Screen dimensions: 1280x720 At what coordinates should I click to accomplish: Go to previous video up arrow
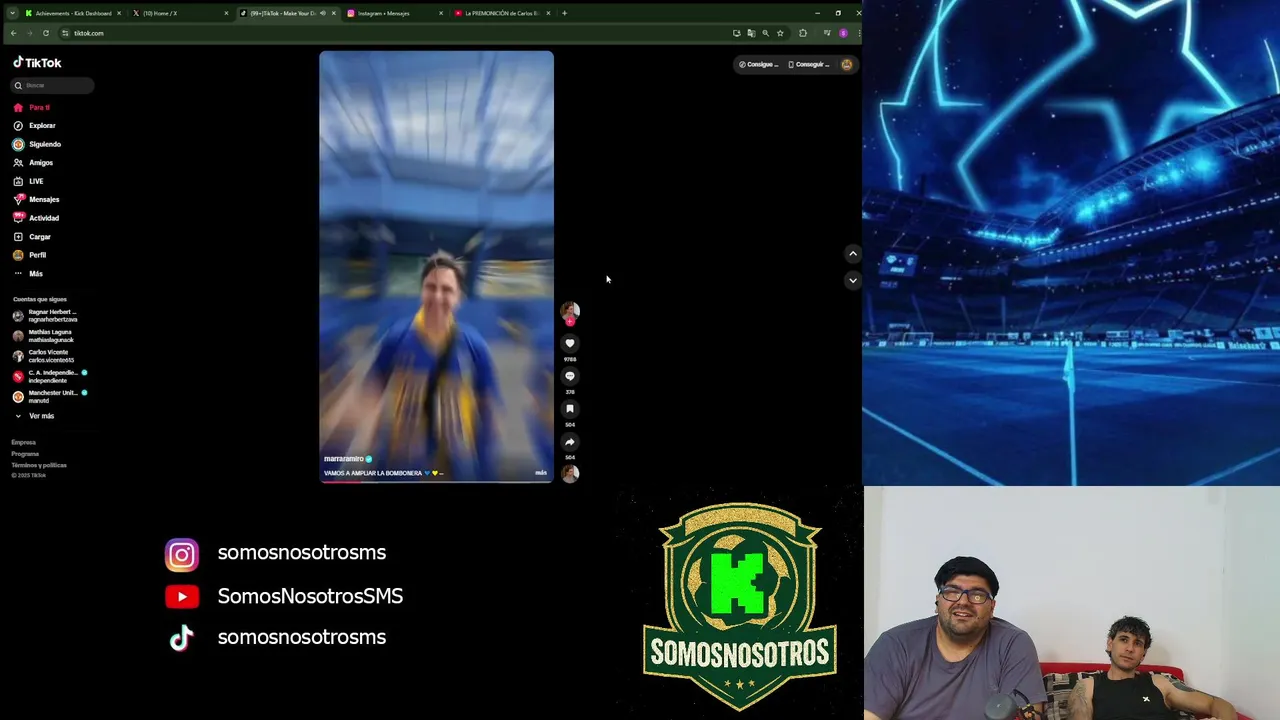coord(853,254)
